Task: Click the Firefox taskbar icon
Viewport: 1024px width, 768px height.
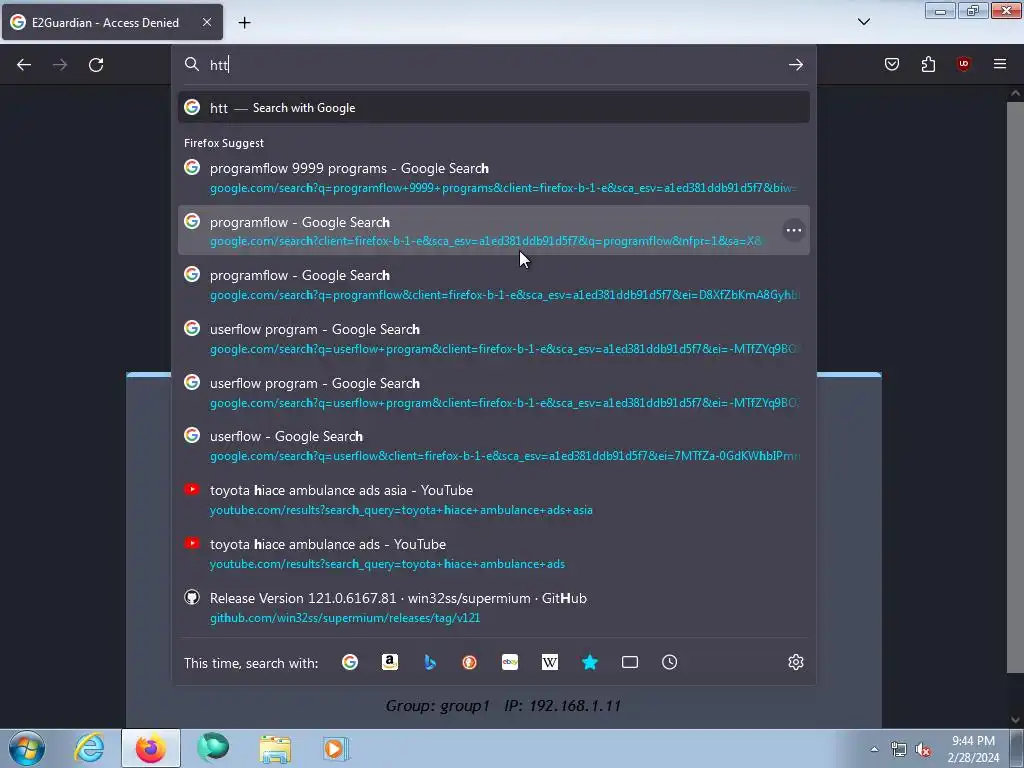Action: coord(151,748)
